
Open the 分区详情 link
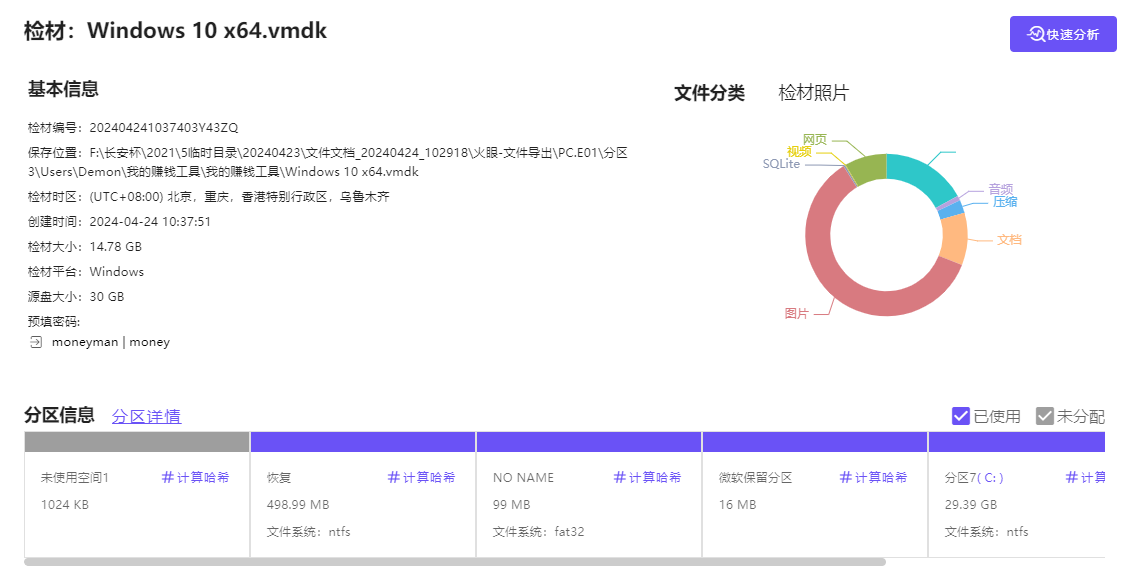click(146, 417)
